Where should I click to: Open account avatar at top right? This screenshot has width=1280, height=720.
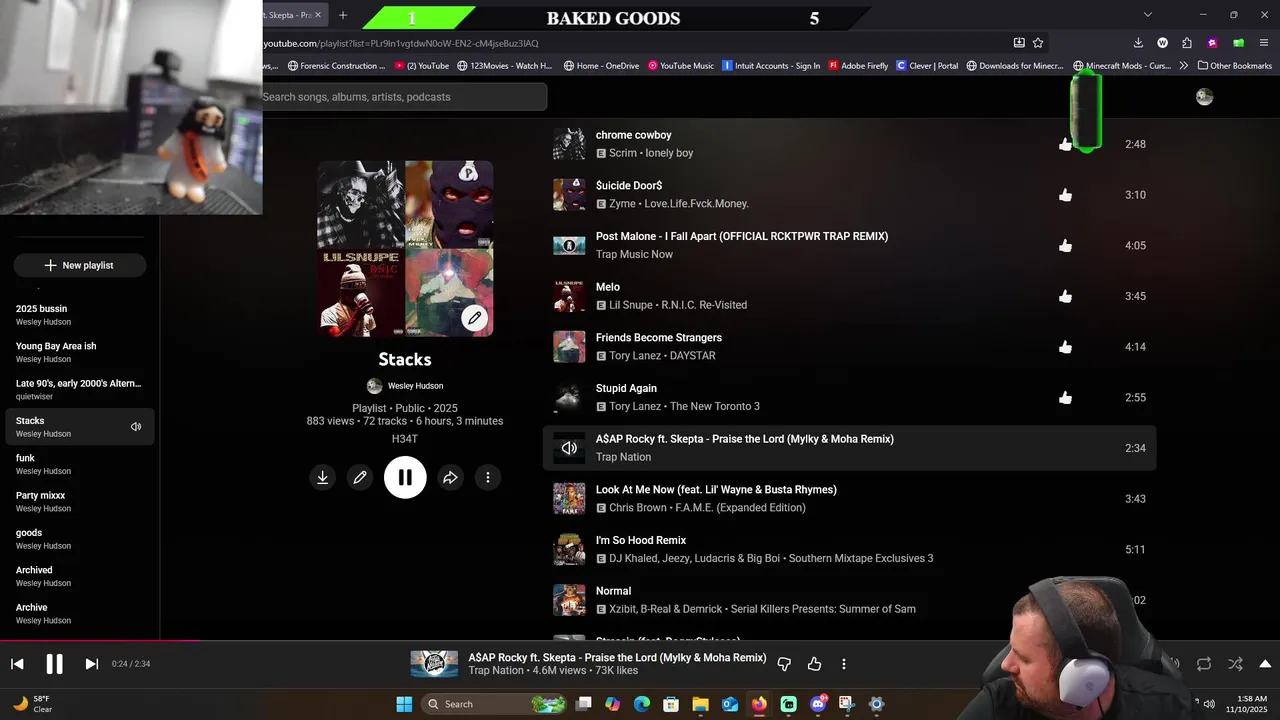(1204, 97)
